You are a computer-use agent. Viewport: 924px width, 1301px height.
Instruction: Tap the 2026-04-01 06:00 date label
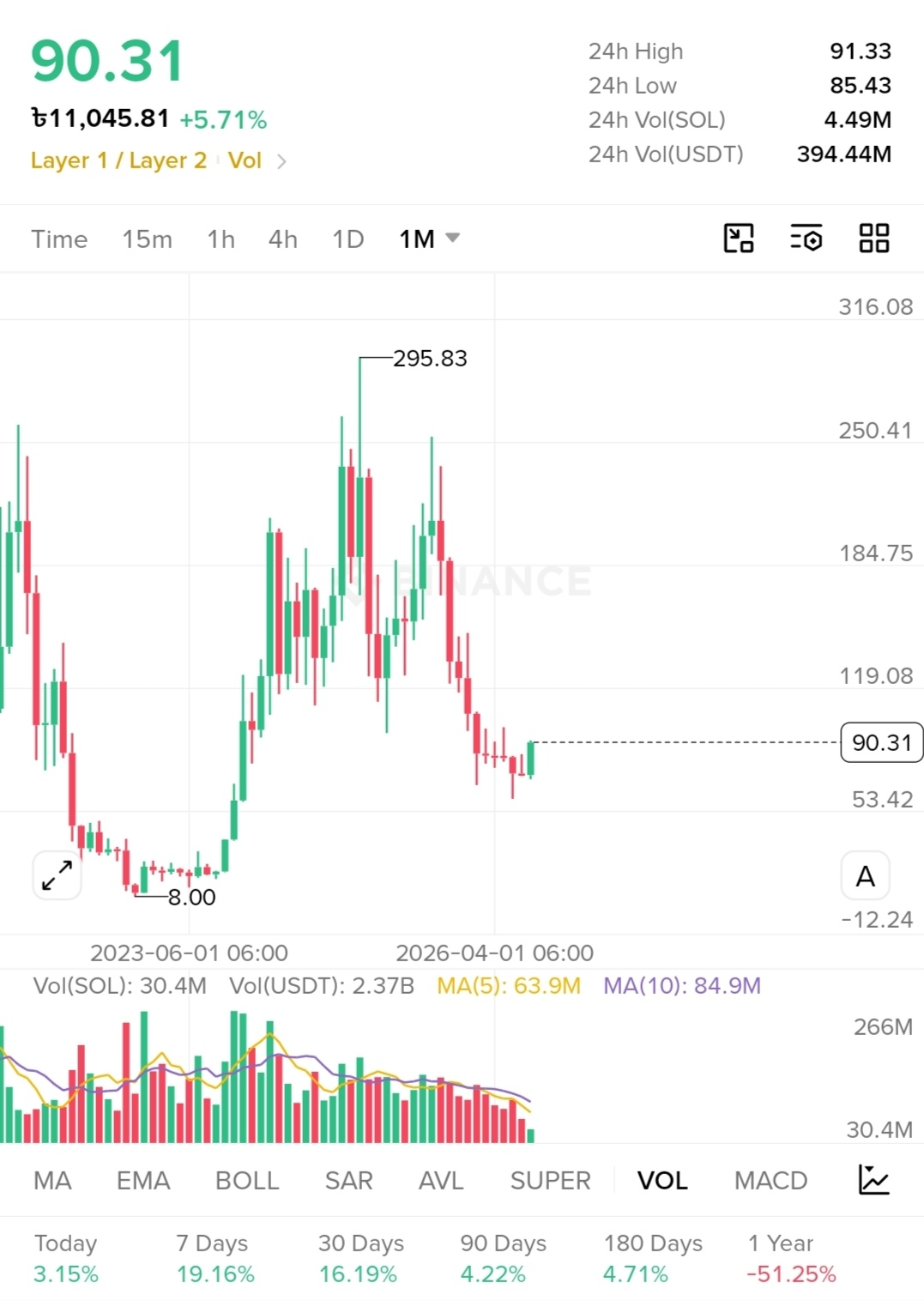pyautogui.click(x=494, y=953)
